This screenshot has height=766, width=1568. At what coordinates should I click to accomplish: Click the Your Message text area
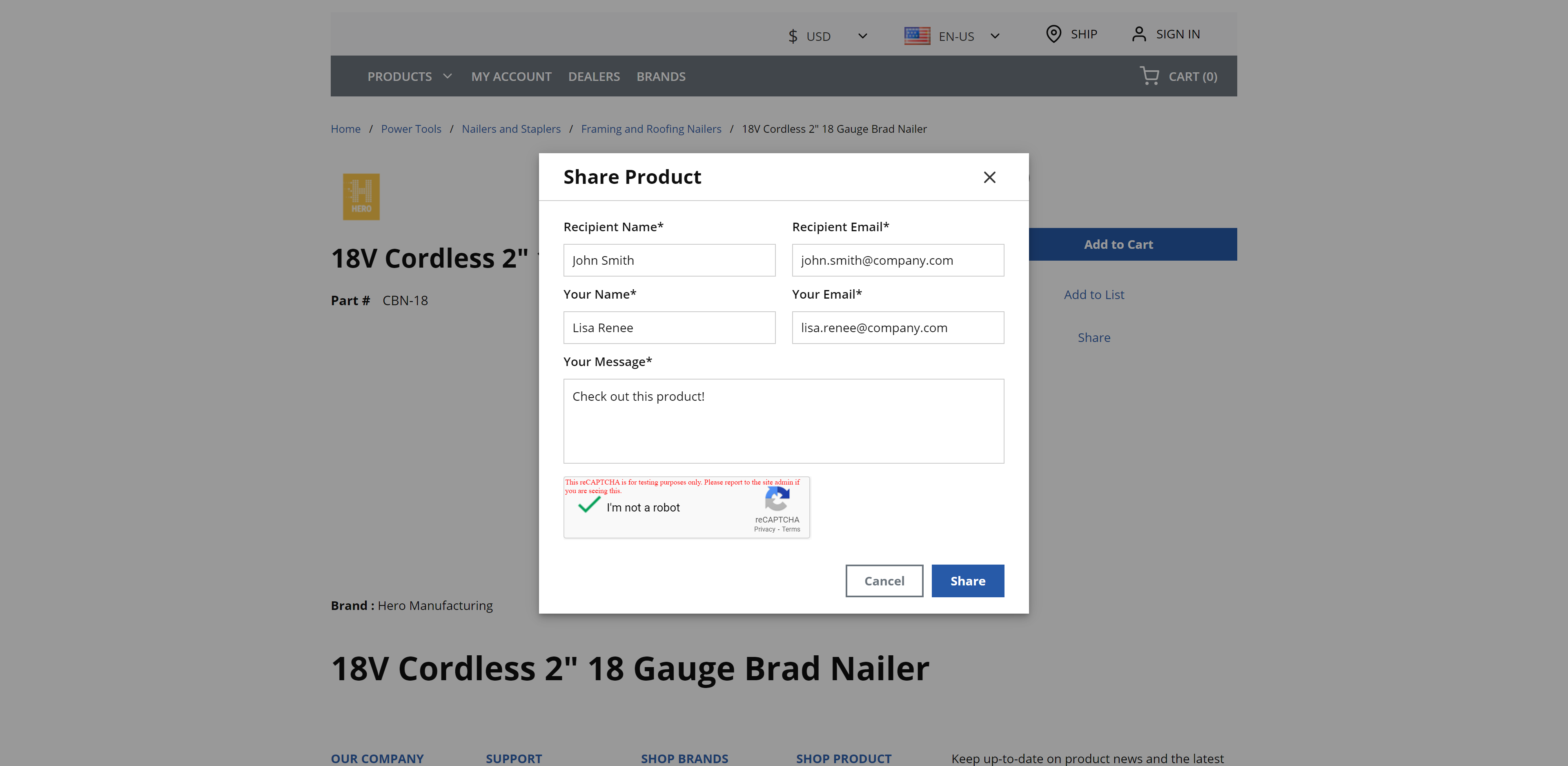(784, 421)
